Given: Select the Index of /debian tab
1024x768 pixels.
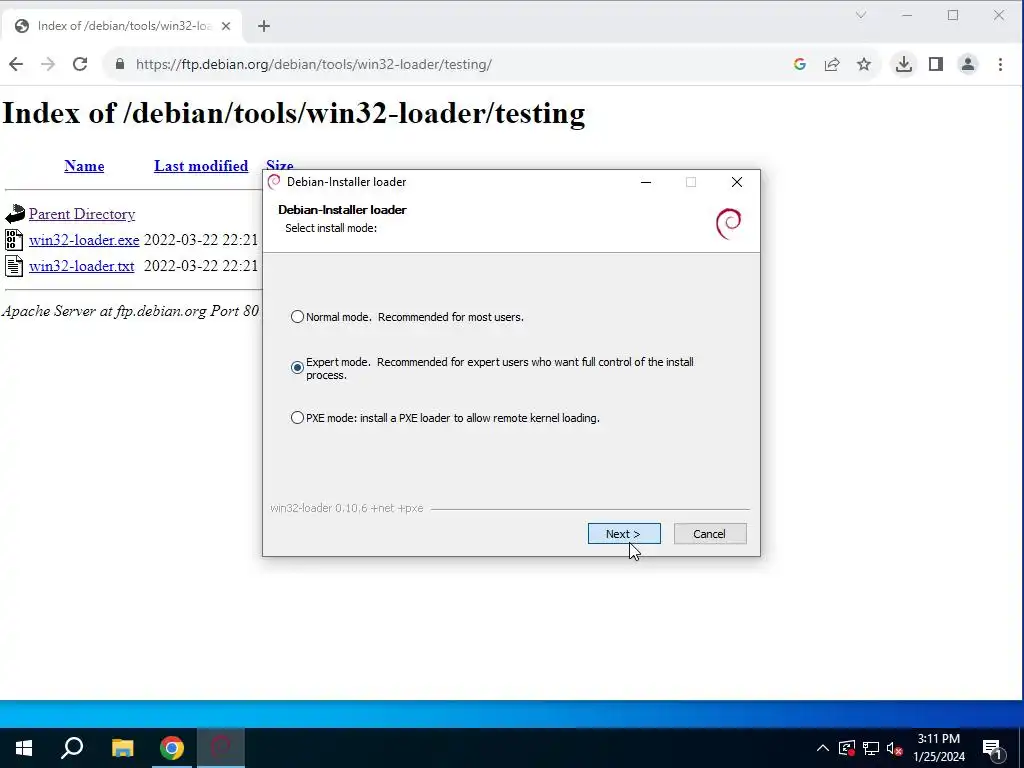Looking at the screenshot, I should pos(123,26).
